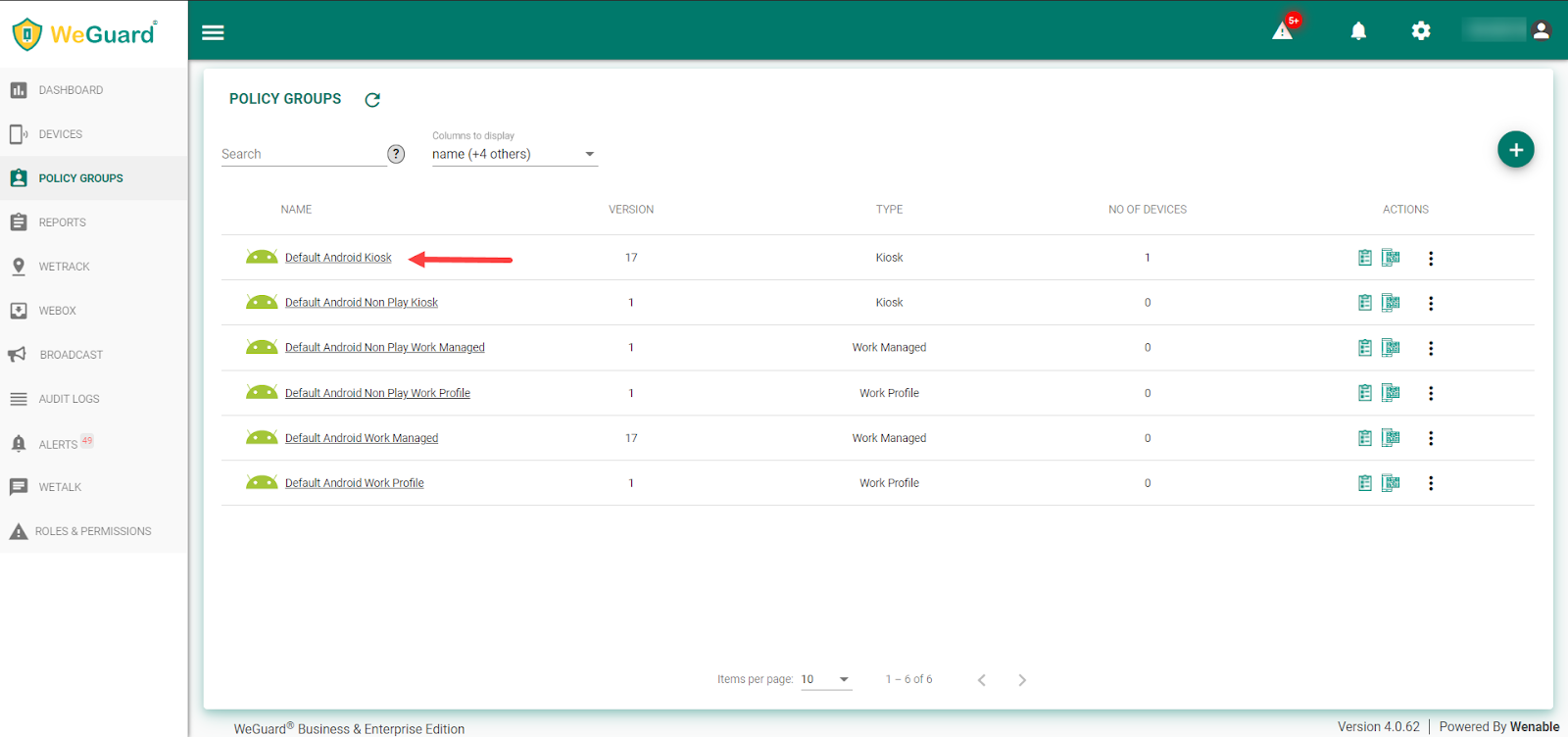Open Default Android Non Play Kiosk link
The width and height of the screenshot is (1568, 737).
click(362, 303)
